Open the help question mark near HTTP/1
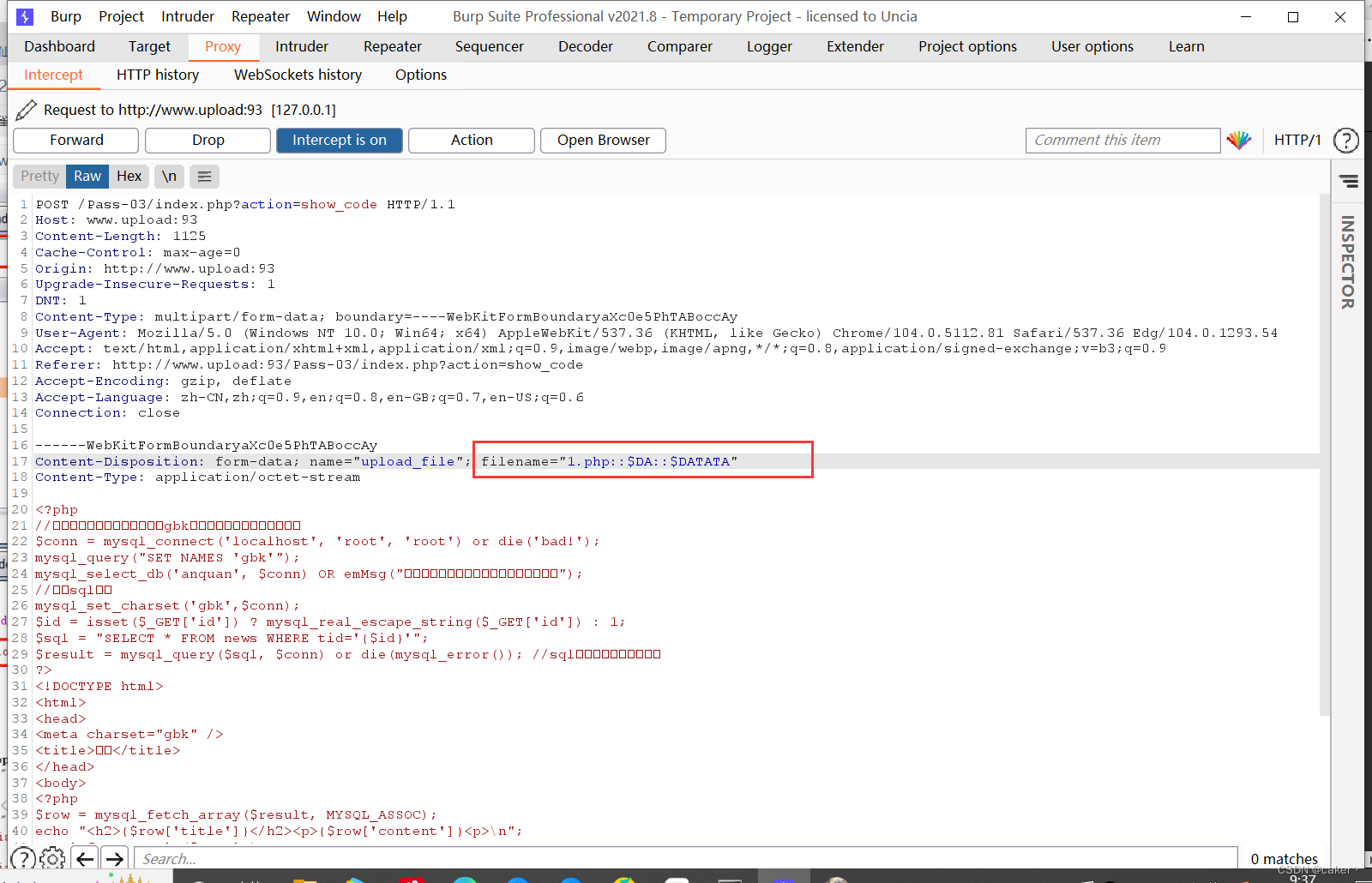Image resolution: width=1372 pixels, height=883 pixels. pyautogui.click(x=1346, y=140)
